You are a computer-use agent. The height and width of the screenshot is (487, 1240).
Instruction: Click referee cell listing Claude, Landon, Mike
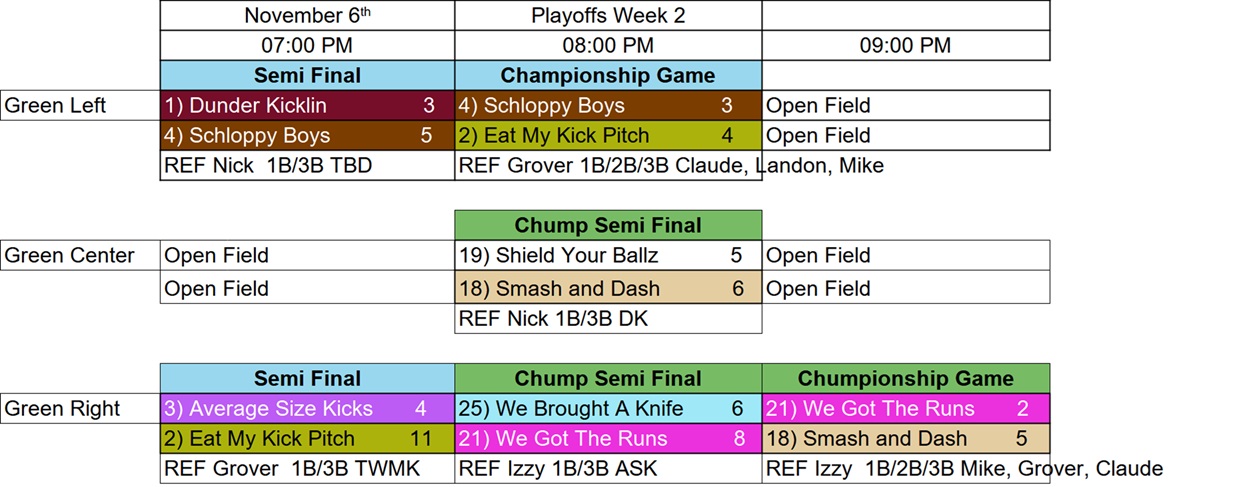point(670,166)
